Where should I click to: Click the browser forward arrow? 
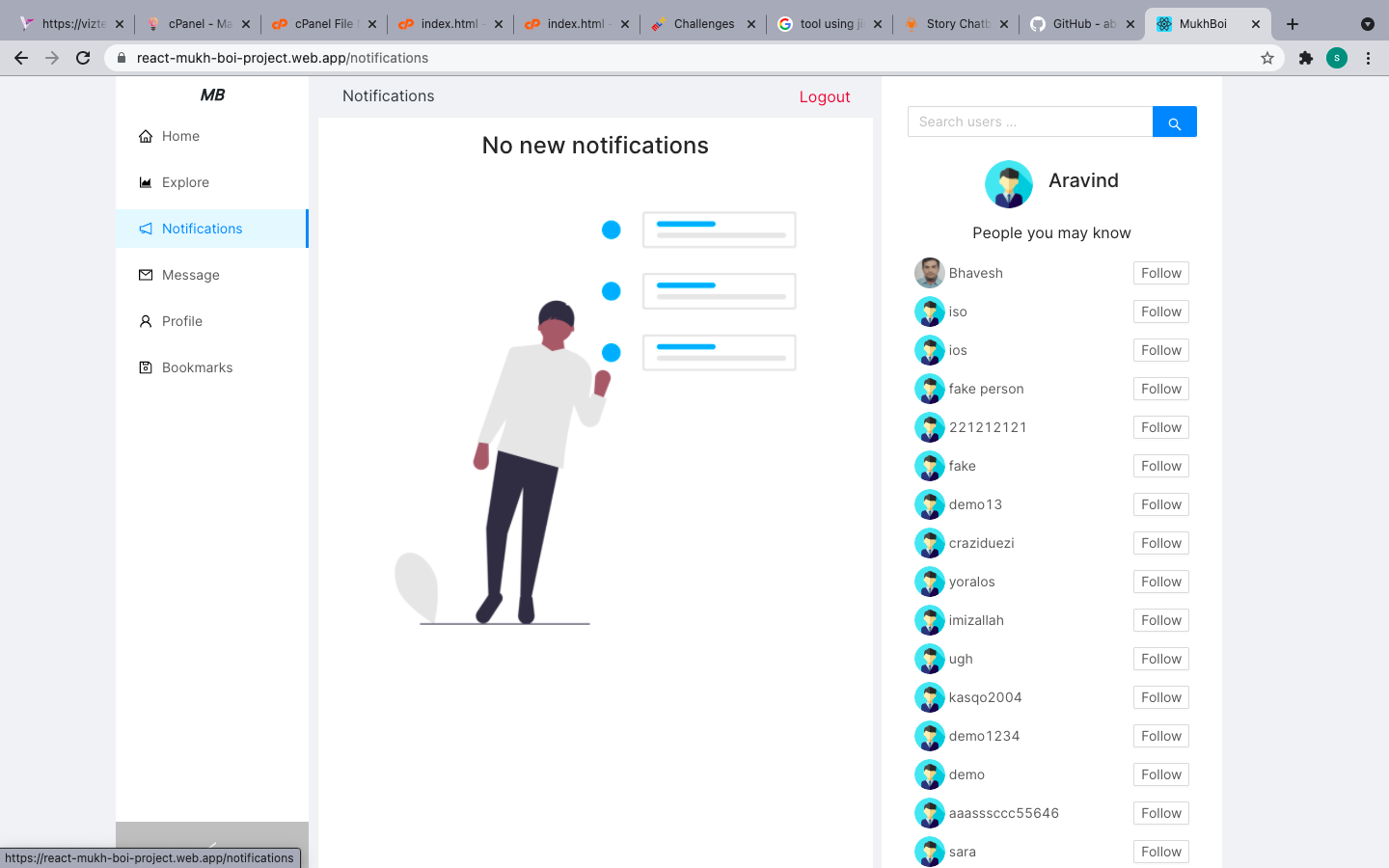coord(52,58)
